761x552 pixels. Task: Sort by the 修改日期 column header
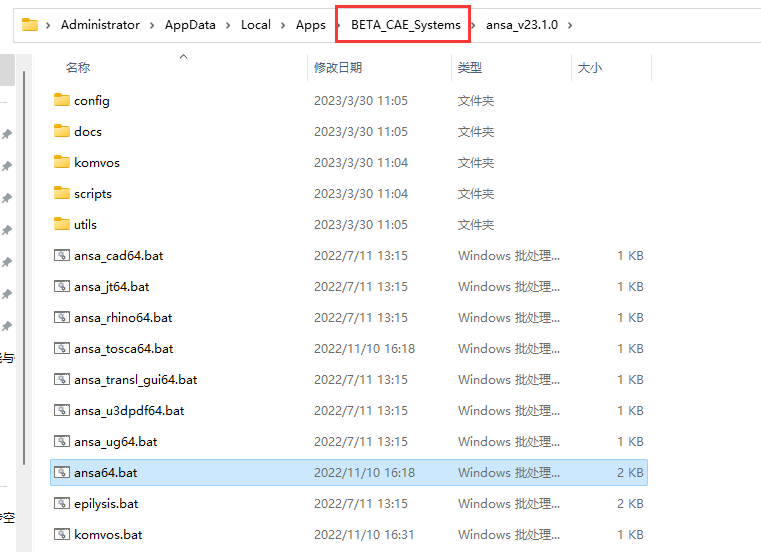(x=338, y=67)
